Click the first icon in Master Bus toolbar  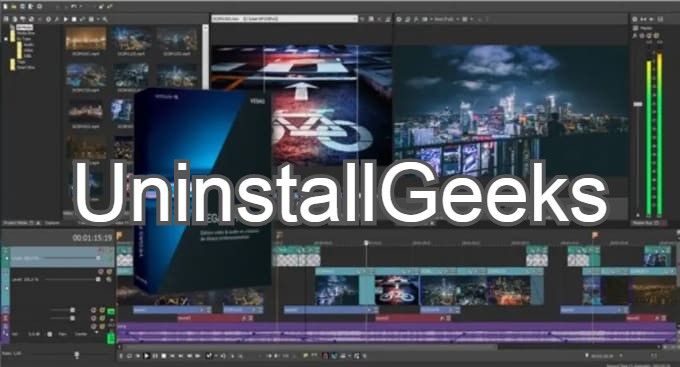635,19
